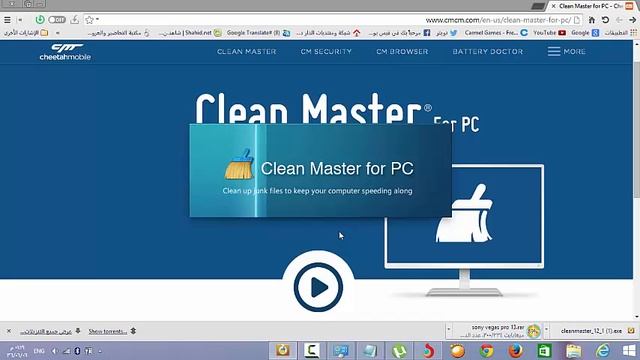Click the show all downloads Arabic link
640x360 pixels.
(x=46, y=331)
